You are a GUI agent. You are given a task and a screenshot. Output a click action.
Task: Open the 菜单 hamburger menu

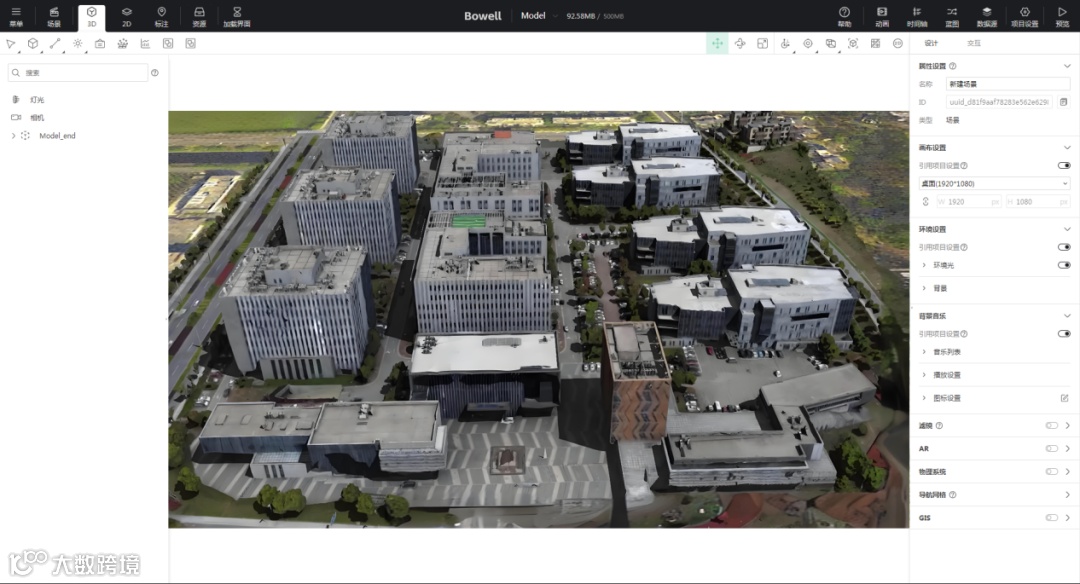pos(16,16)
